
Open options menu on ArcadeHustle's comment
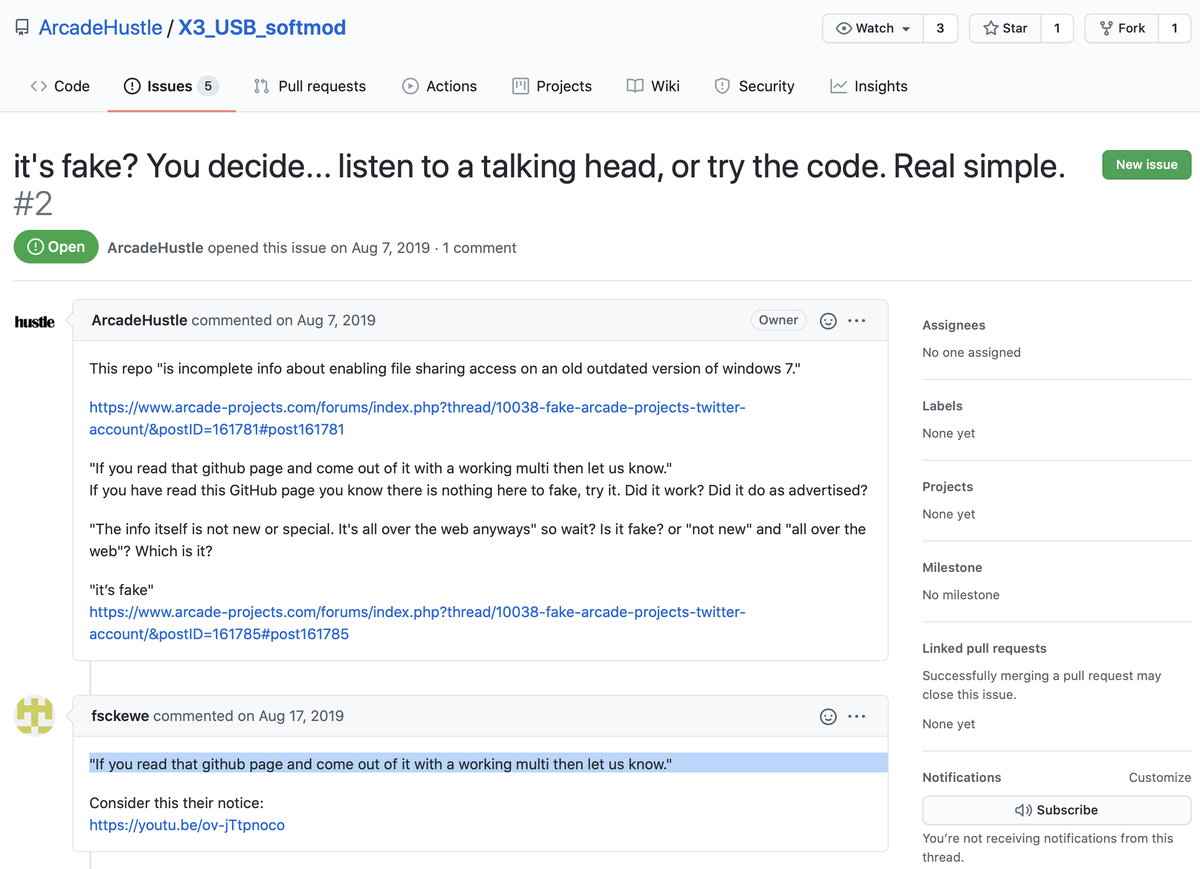tap(857, 321)
